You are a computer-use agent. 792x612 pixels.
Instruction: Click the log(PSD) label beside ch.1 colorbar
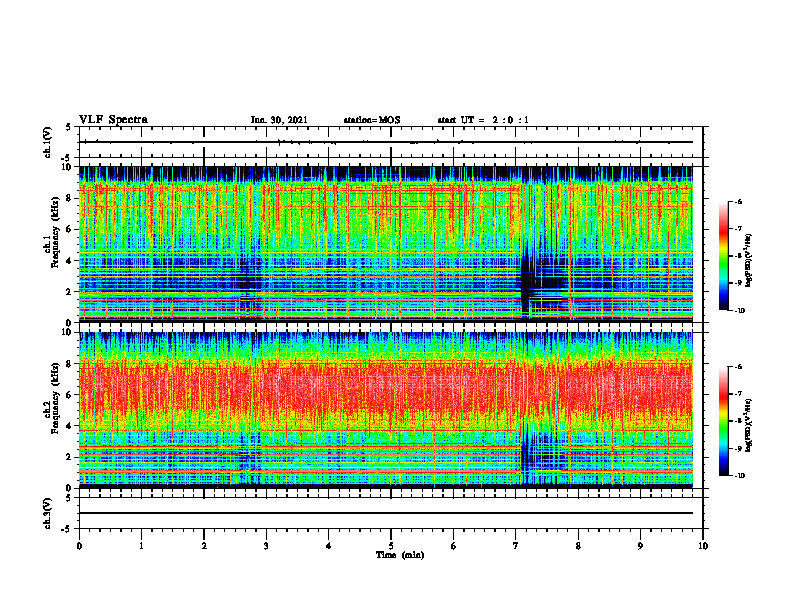tap(748, 261)
